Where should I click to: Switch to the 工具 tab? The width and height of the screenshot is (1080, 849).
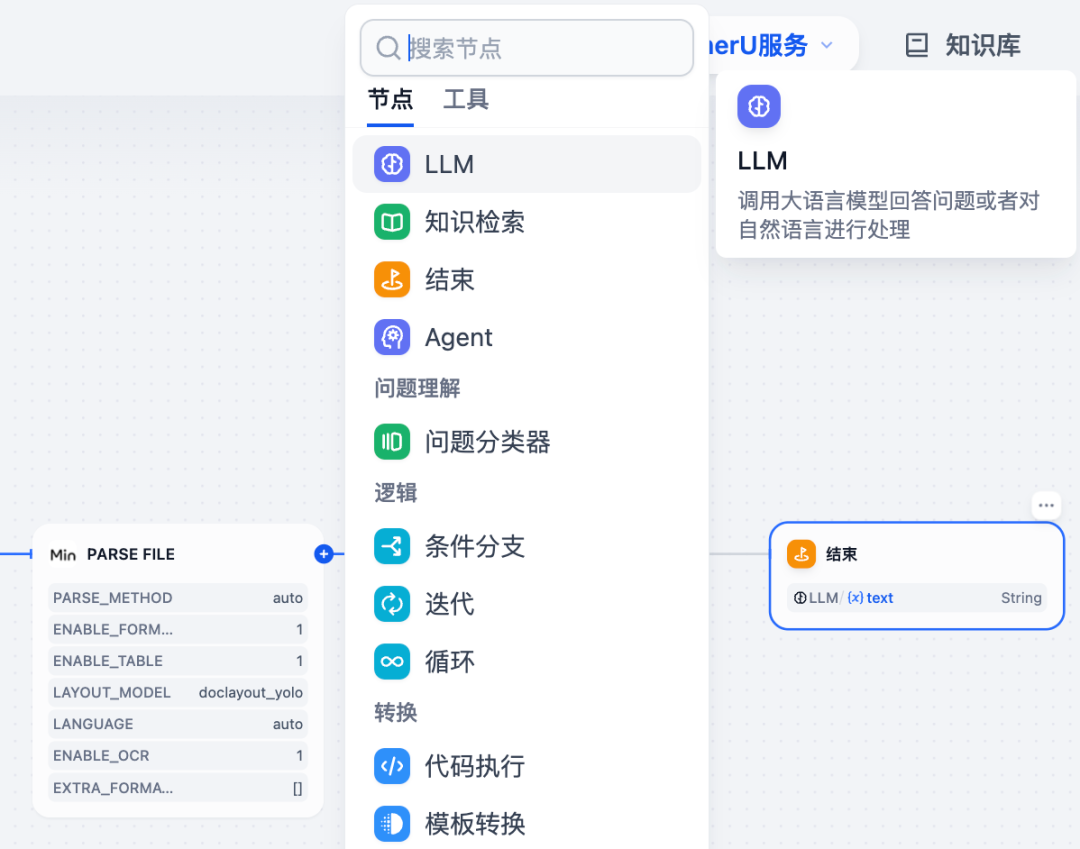click(465, 99)
